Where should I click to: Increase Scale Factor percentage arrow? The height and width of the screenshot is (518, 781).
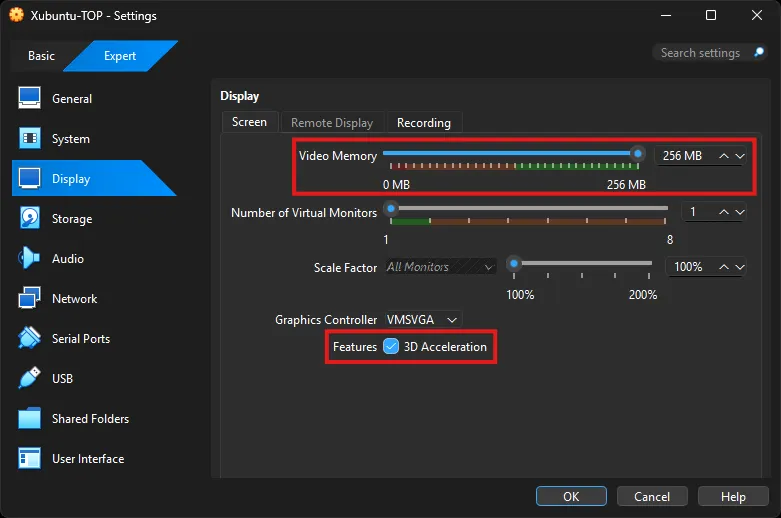(724, 267)
